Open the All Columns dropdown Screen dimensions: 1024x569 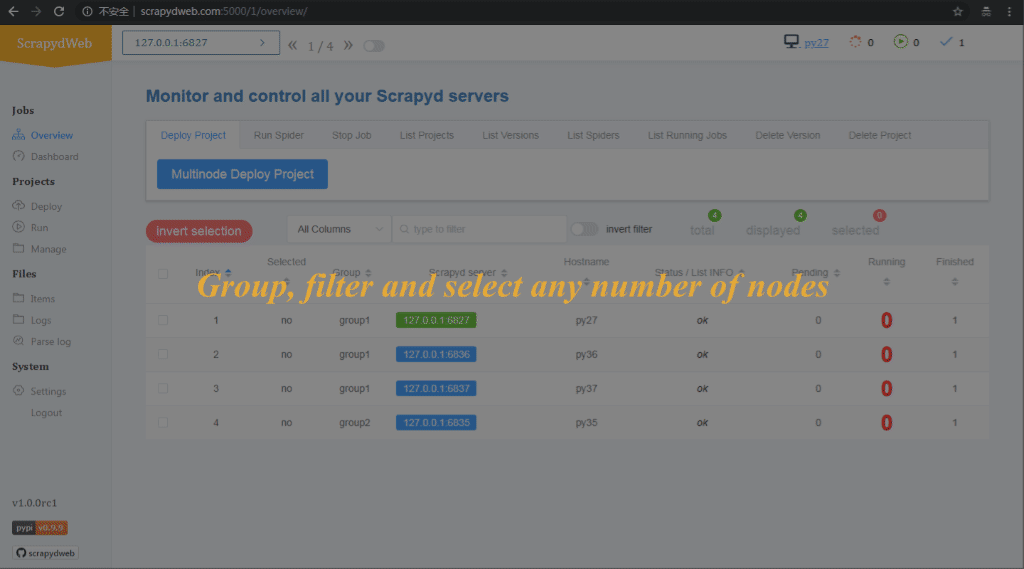[x=339, y=229]
